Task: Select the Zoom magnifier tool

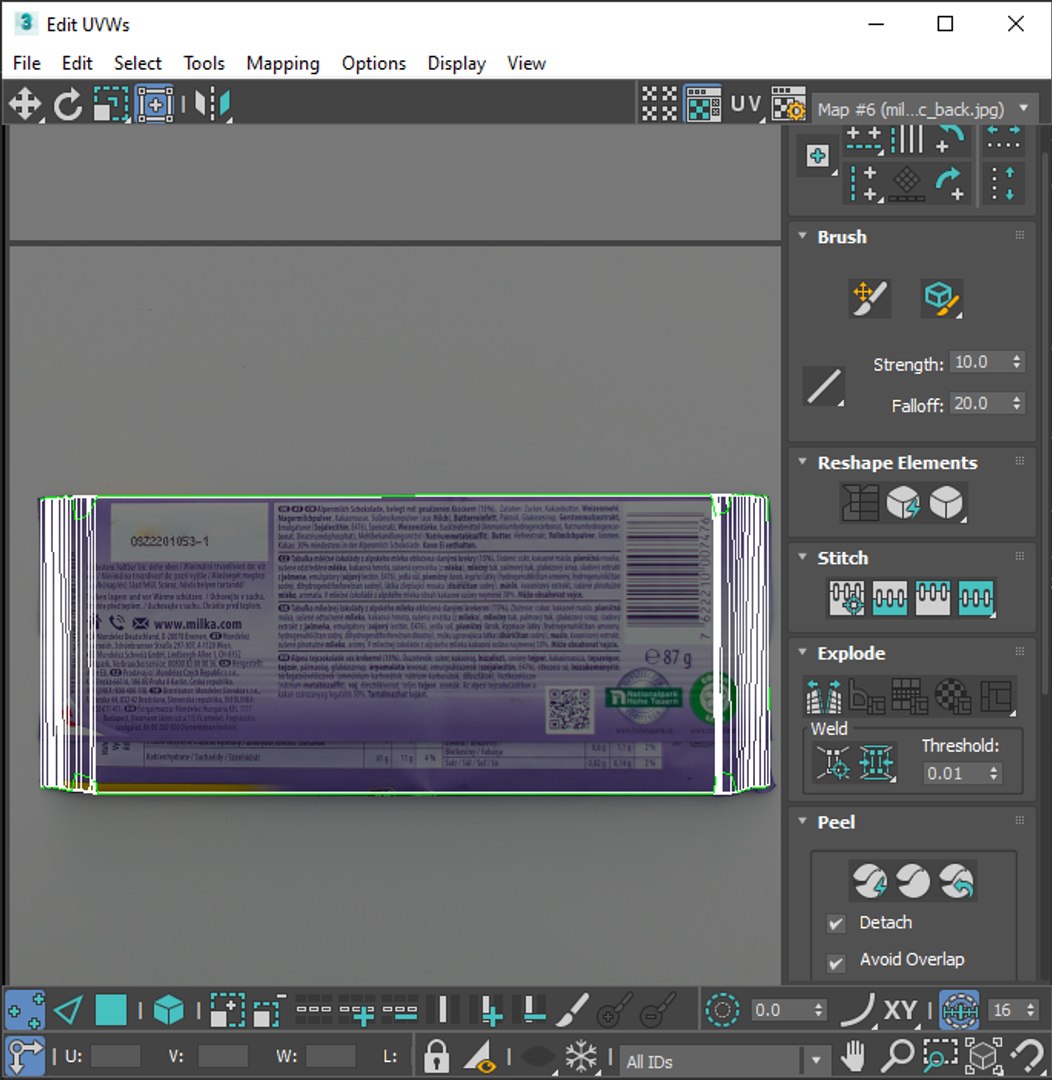Action: pos(898,1056)
